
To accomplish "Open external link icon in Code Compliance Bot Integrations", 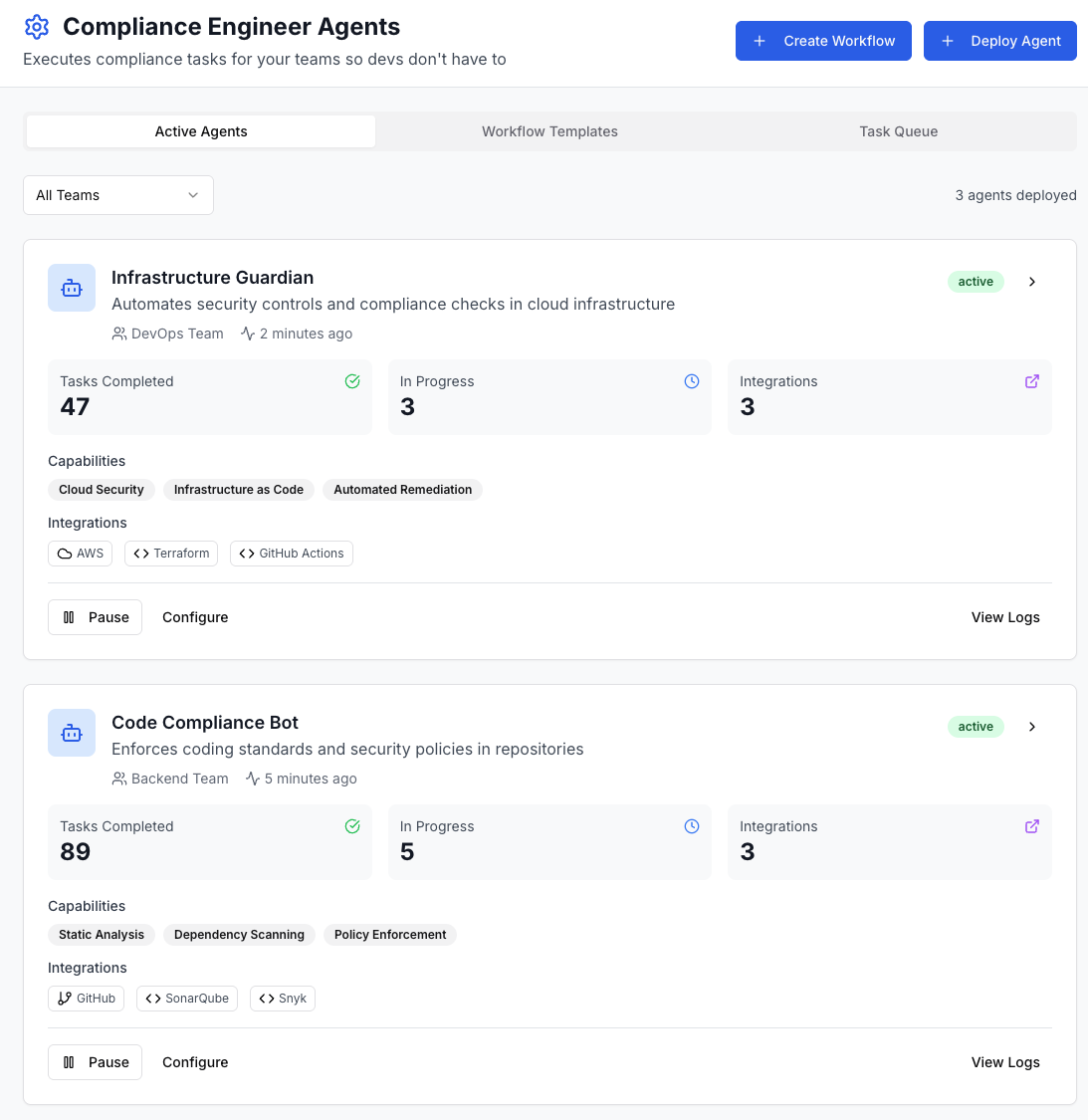I will coord(1031,826).
